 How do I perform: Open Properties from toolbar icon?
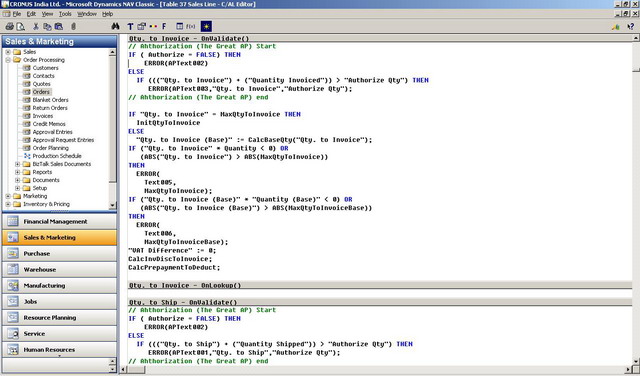pos(141,27)
